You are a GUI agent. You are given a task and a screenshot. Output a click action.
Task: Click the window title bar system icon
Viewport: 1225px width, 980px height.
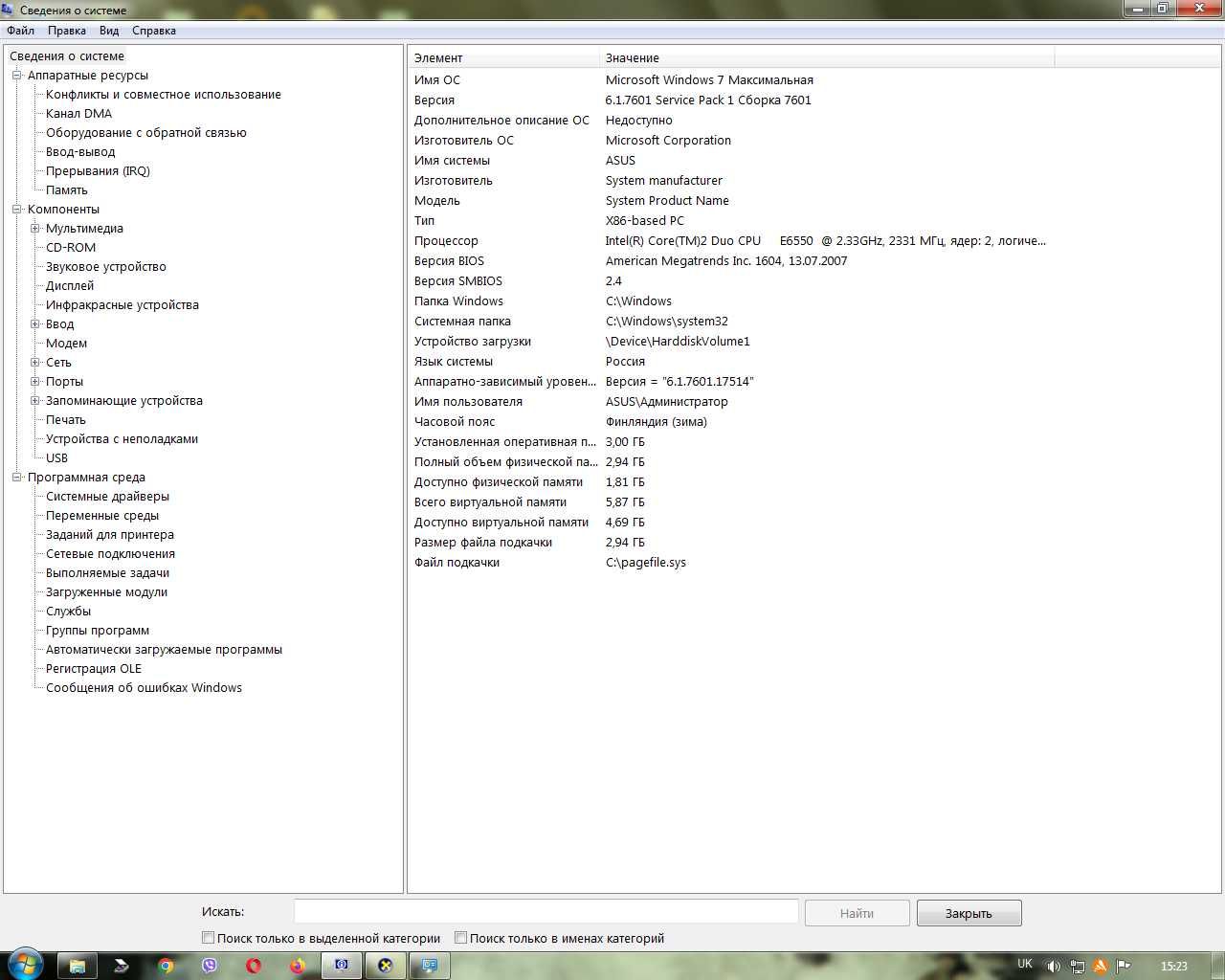[9, 10]
